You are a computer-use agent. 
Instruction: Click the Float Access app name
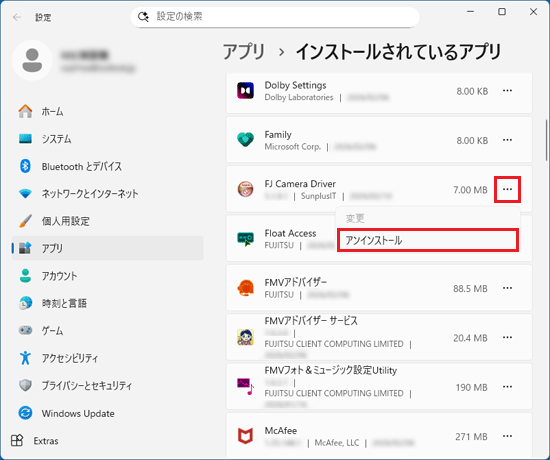point(290,233)
